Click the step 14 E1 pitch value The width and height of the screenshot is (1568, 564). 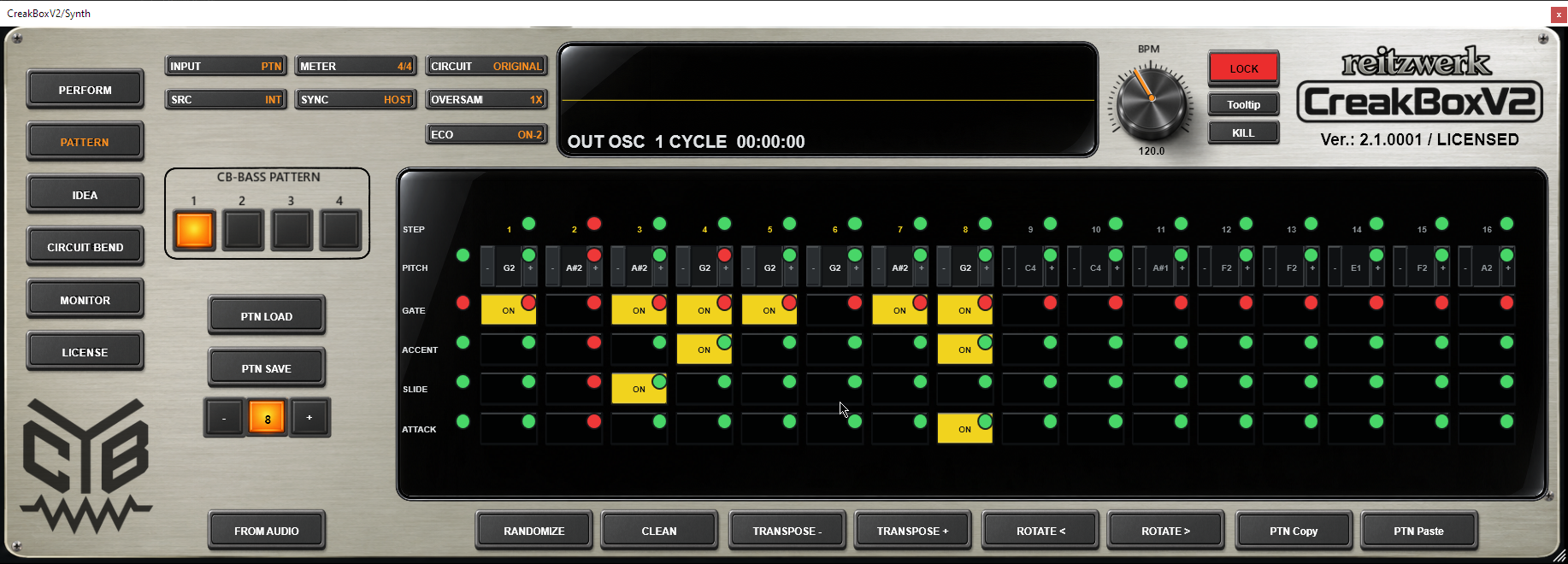tap(1356, 268)
